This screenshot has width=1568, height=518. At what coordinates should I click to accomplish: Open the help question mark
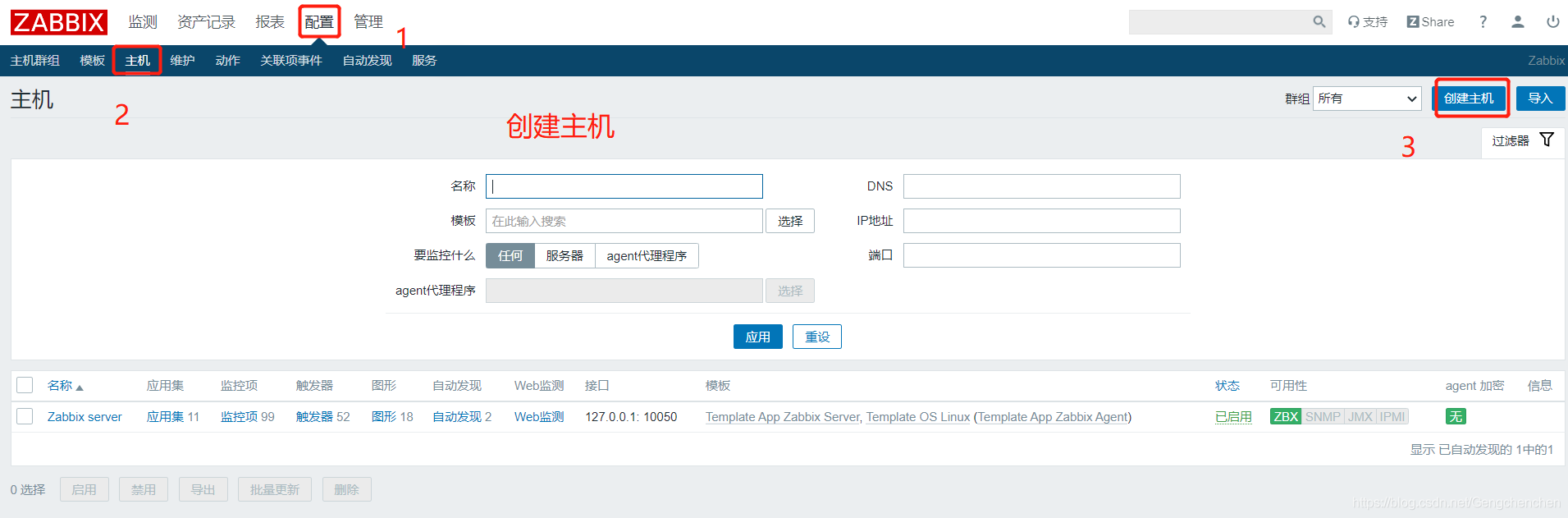(x=1483, y=22)
